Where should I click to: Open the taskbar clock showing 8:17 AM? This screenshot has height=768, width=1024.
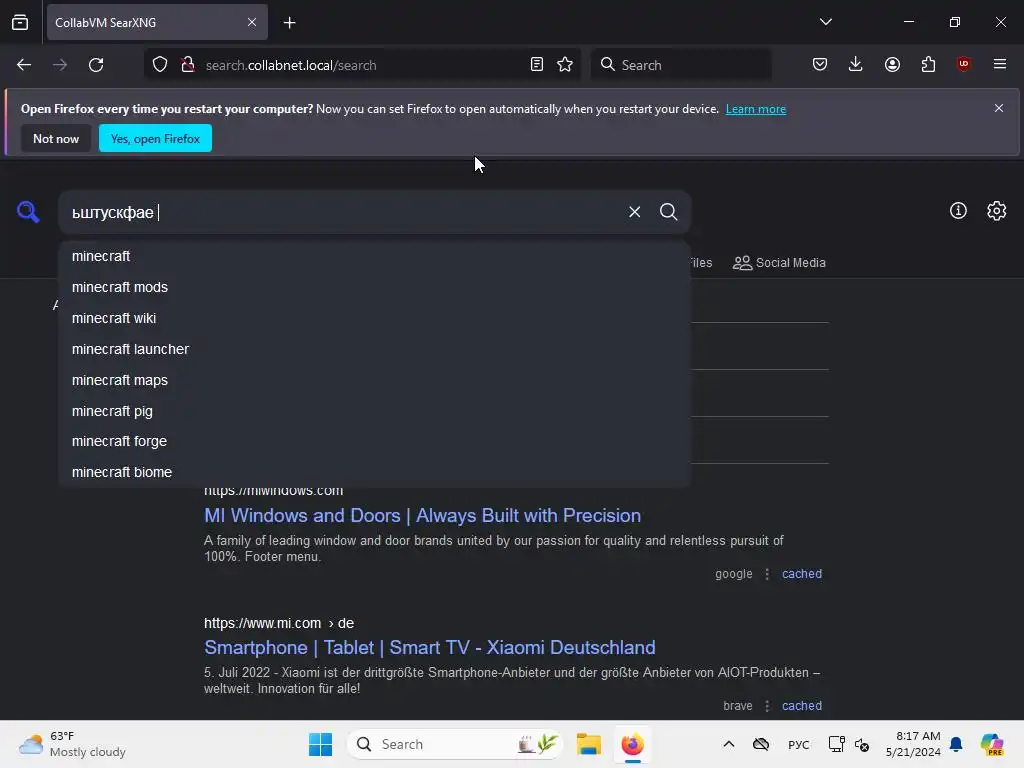click(913, 744)
